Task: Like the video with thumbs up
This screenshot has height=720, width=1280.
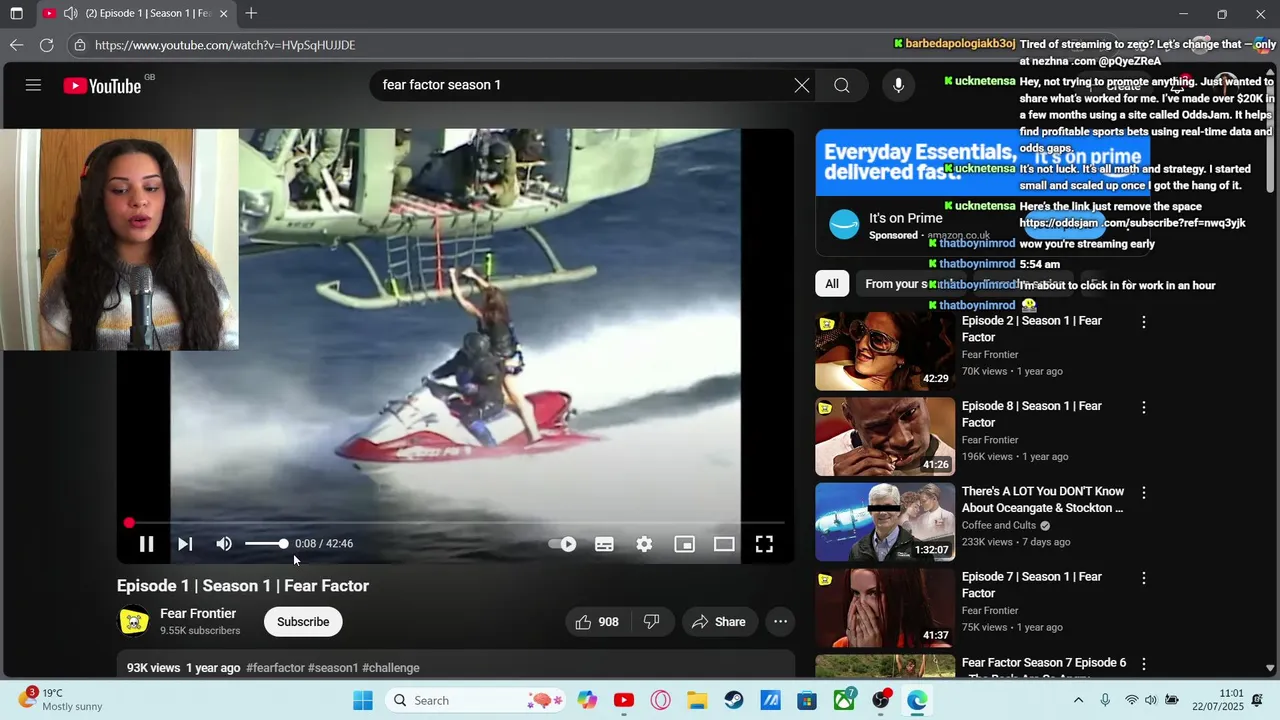Action: coord(596,622)
